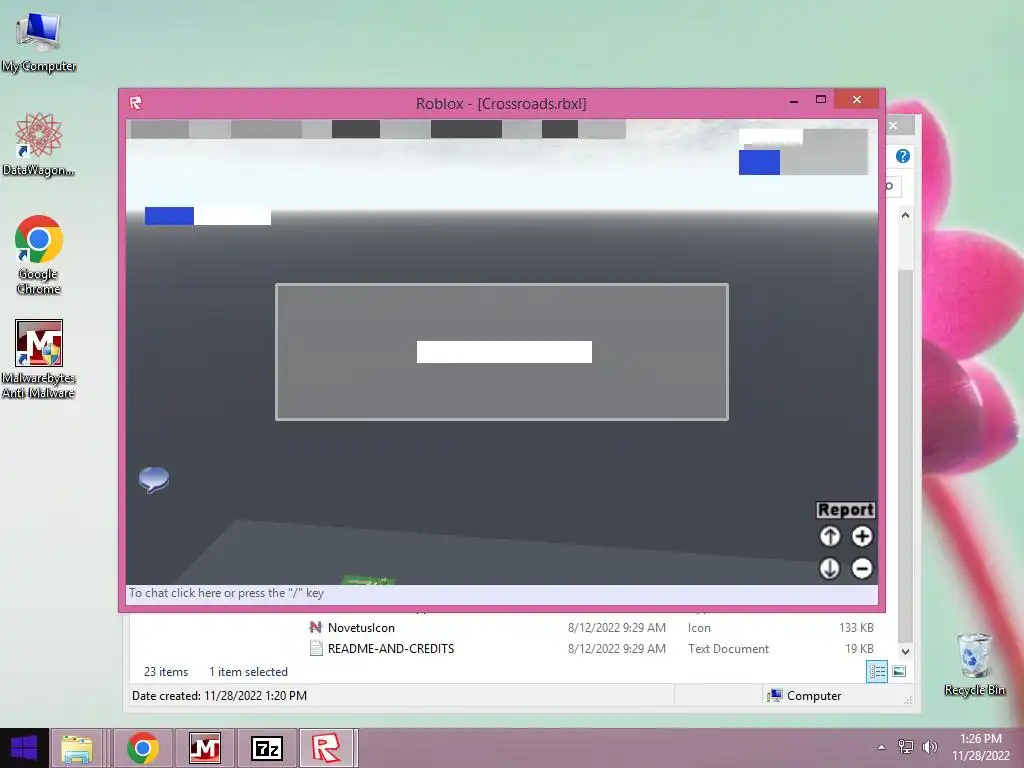Switch Explorer to details view

[x=876, y=671]
